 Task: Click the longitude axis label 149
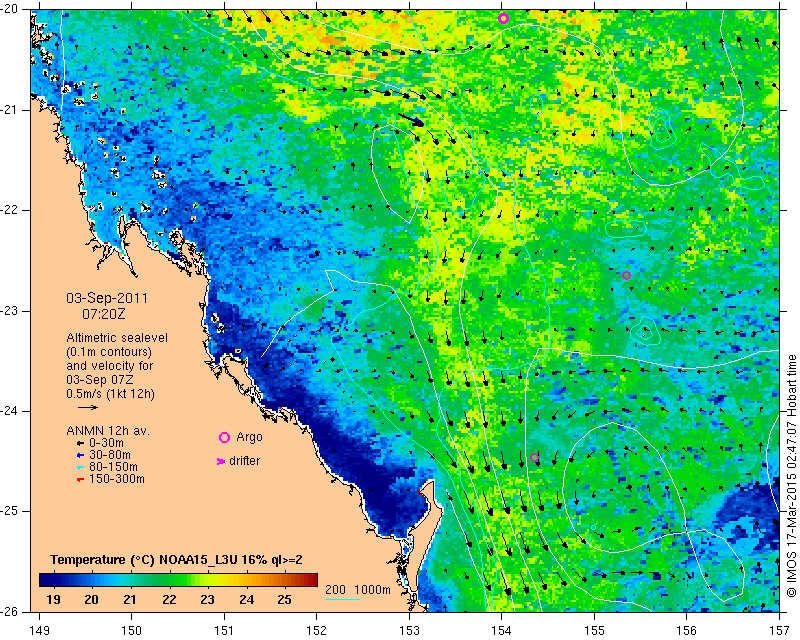click(39, 630)
